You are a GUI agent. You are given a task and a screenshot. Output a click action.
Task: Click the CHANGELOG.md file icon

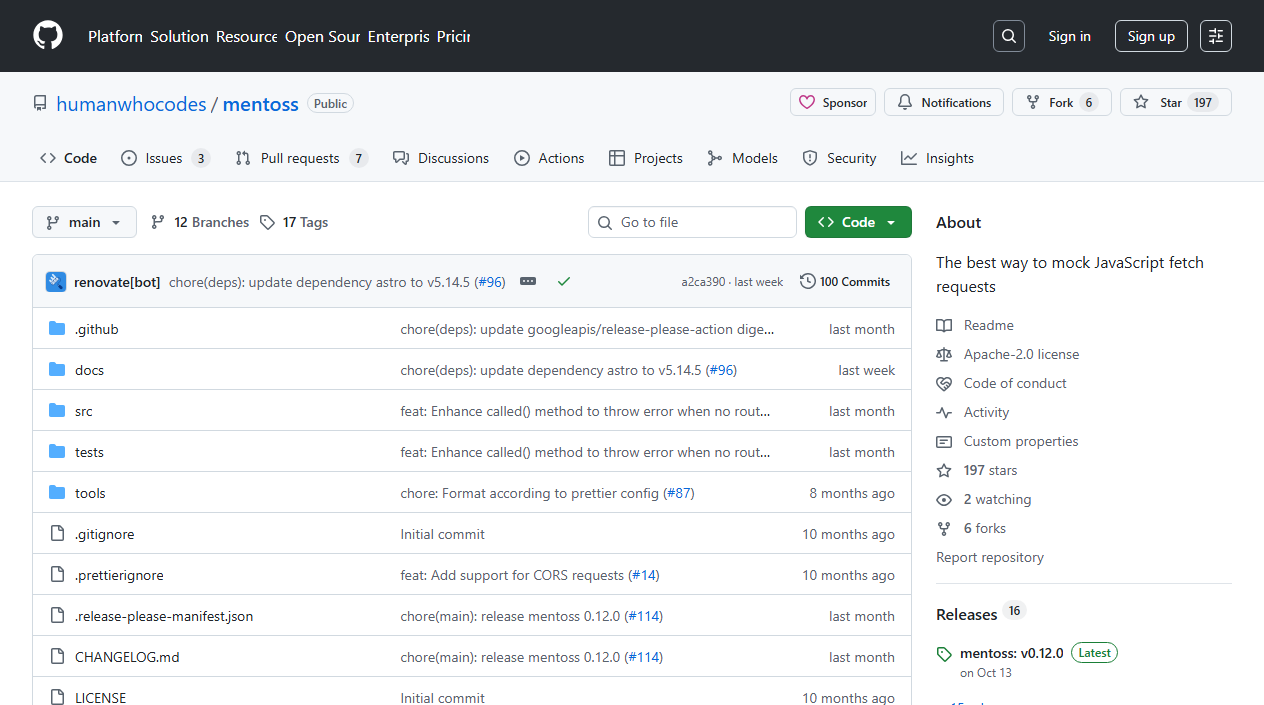(57, 657)
